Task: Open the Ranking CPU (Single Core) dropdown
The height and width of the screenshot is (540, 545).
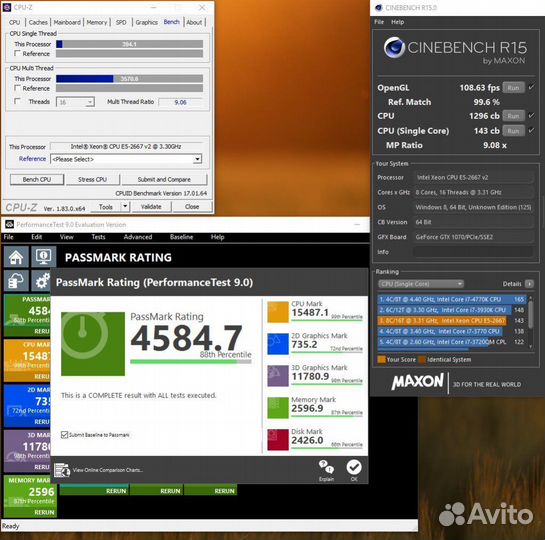Action: (x=421, y=284)
